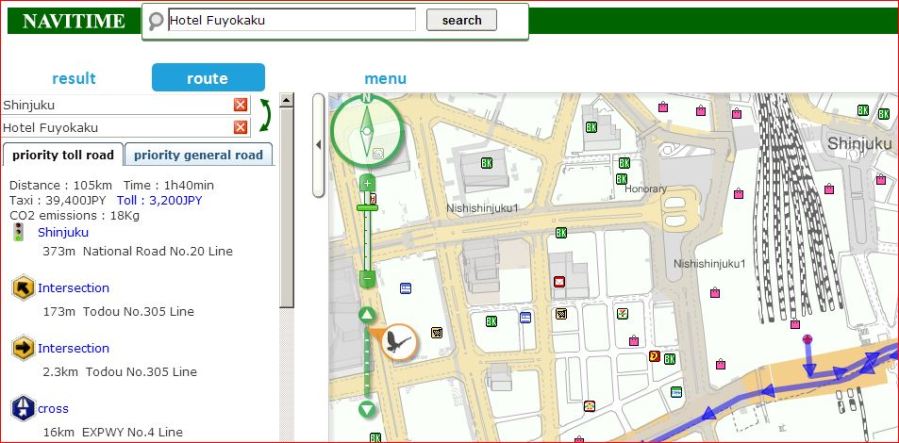Click the bird's-eye view icon

click(400, 341)
